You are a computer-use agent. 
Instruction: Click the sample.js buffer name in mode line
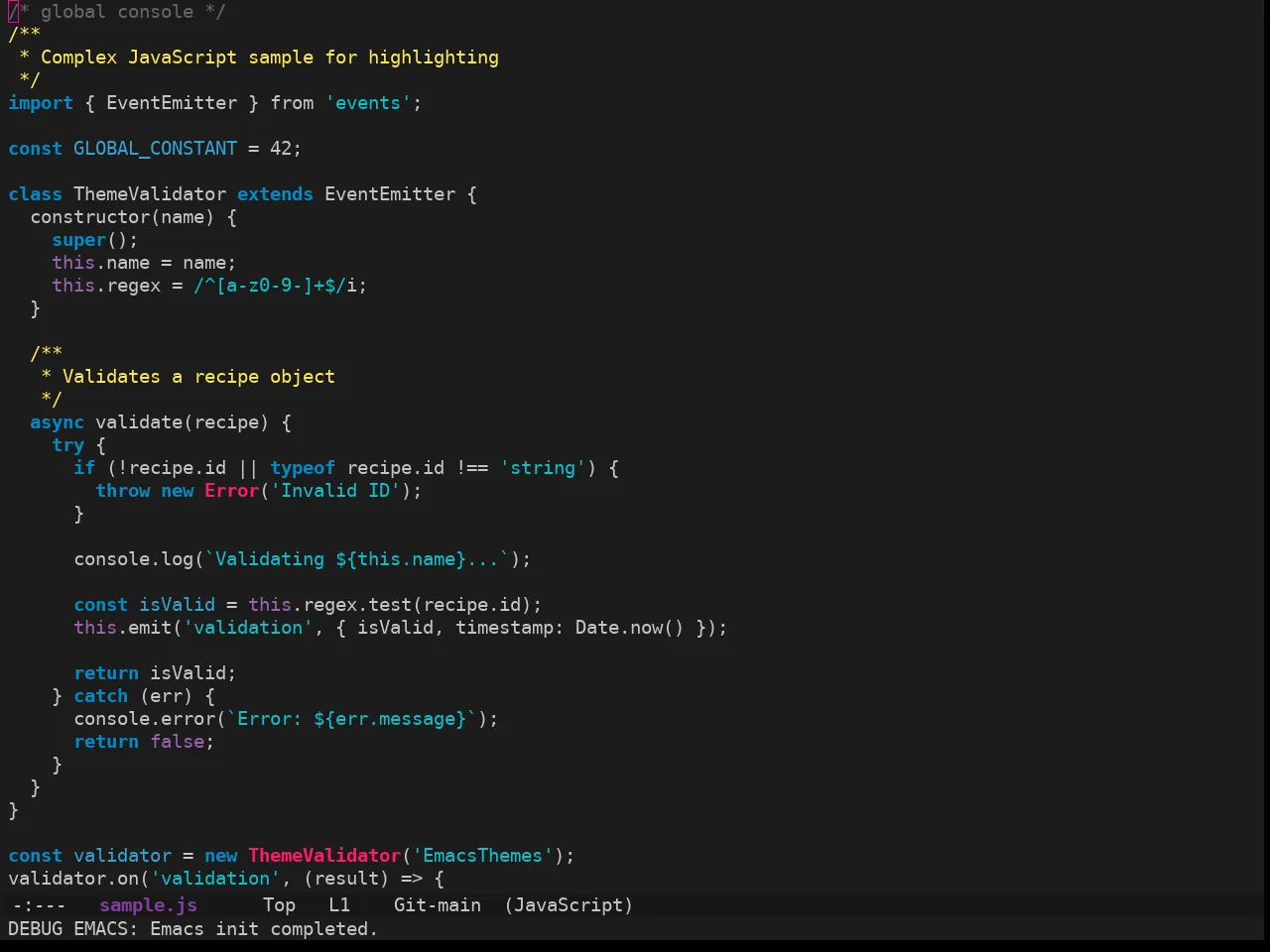pyautogui.click(x=148, y=905)
